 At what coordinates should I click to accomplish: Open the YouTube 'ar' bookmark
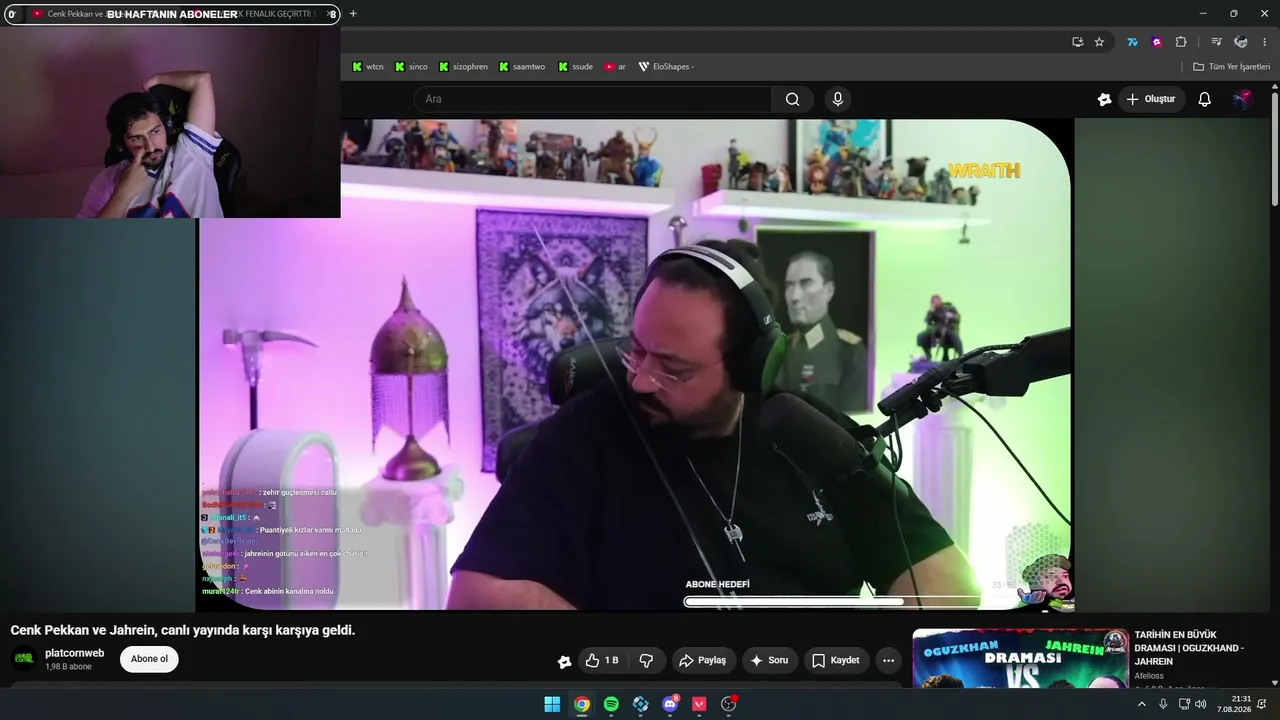pyautogui.click(x=615, y=67)
